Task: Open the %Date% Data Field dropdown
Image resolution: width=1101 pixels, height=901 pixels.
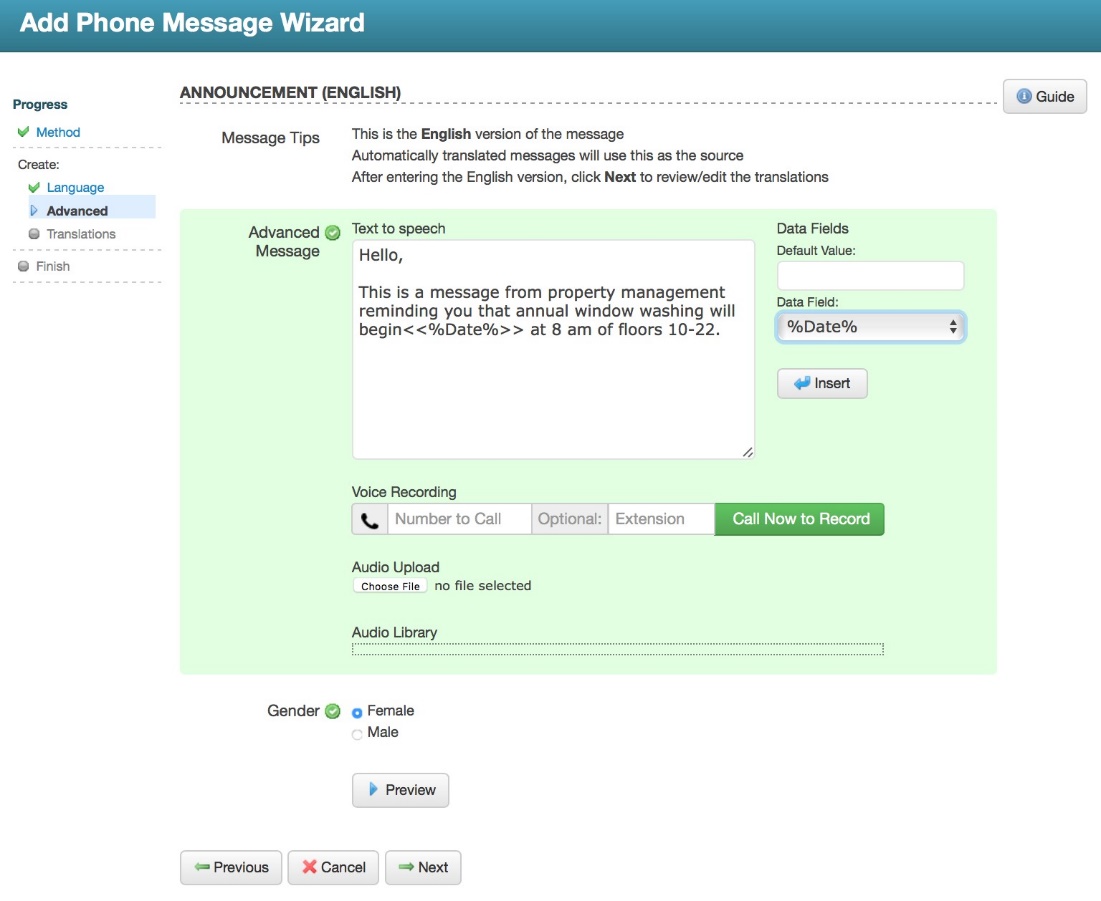Action: click(x=870, y=326)
